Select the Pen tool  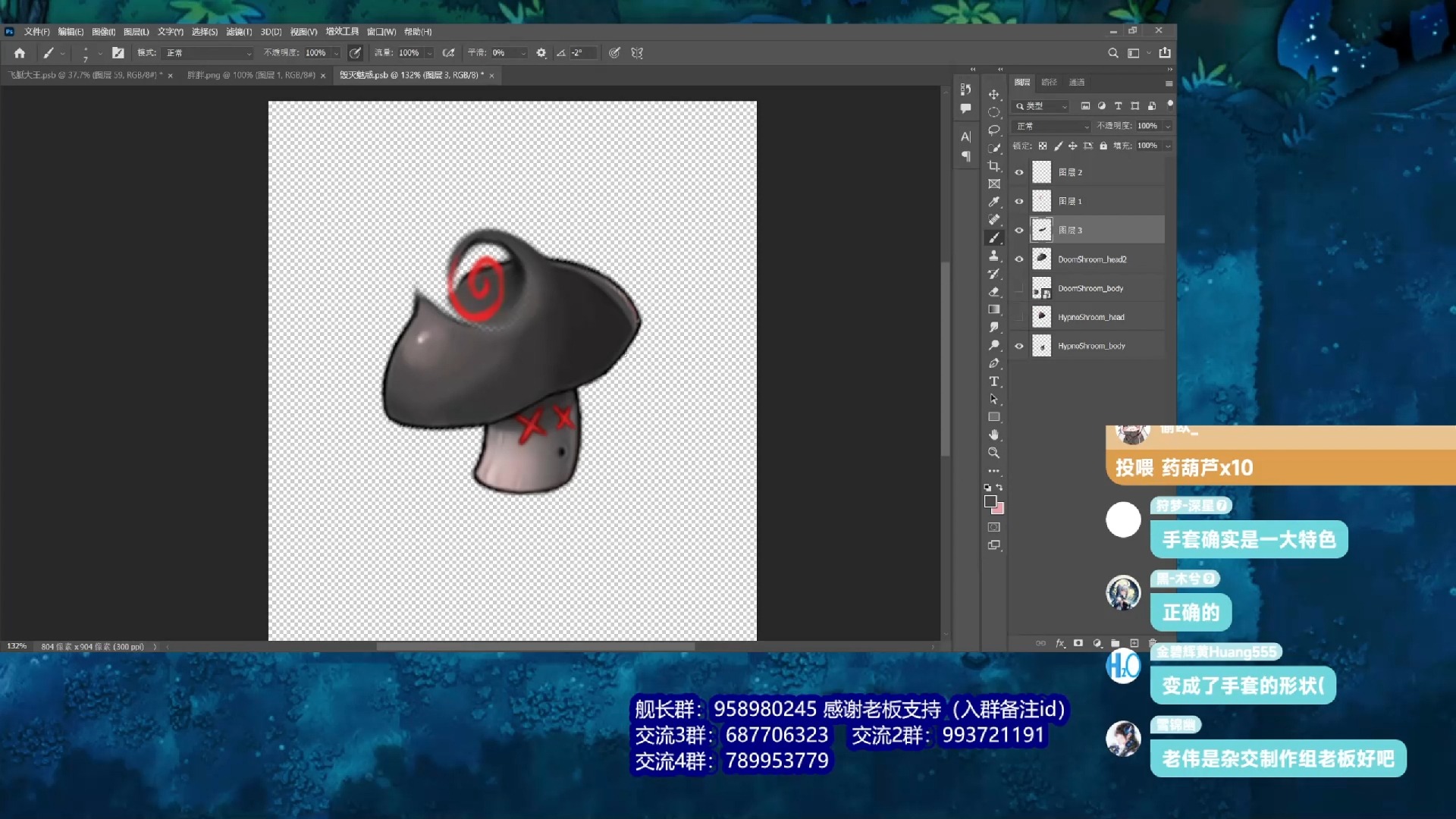pos(993,363)
